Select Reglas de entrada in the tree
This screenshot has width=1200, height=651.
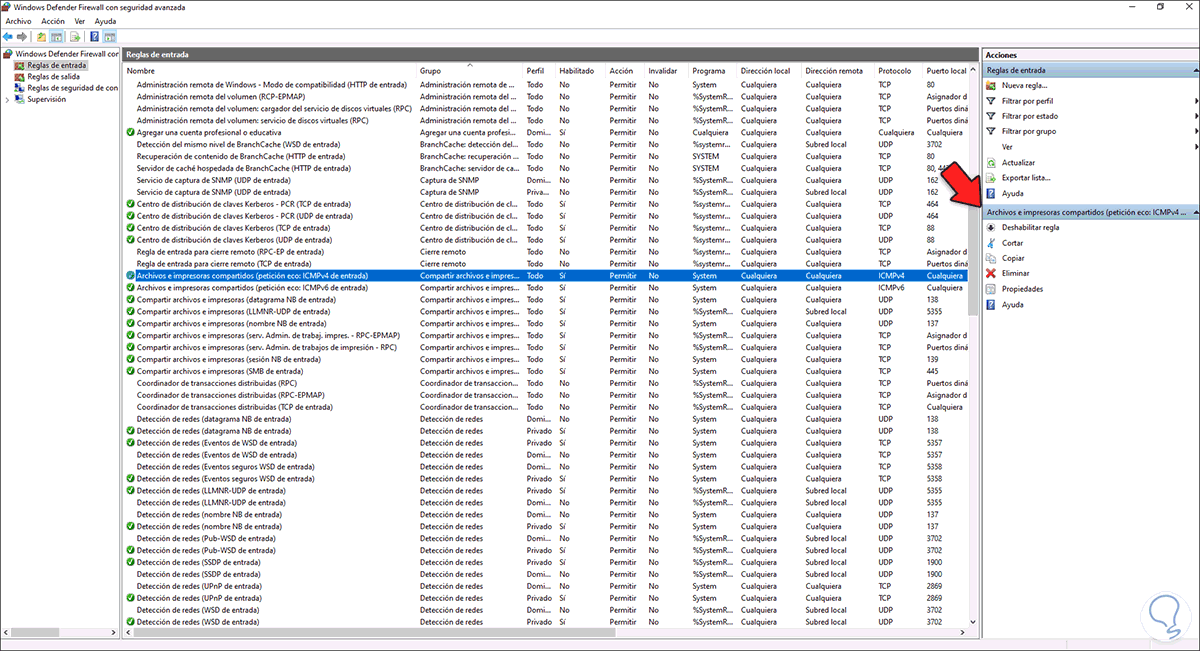[x=57, y=65]
